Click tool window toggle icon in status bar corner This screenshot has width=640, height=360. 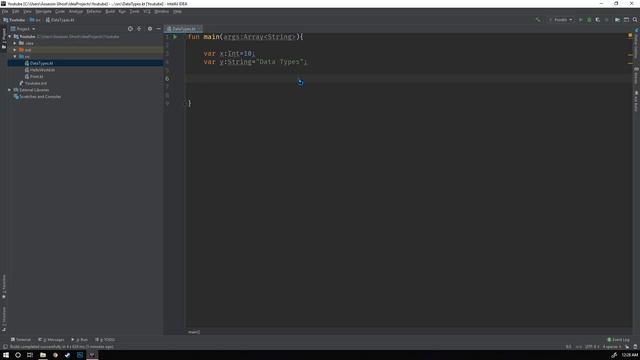pos(5,347)
